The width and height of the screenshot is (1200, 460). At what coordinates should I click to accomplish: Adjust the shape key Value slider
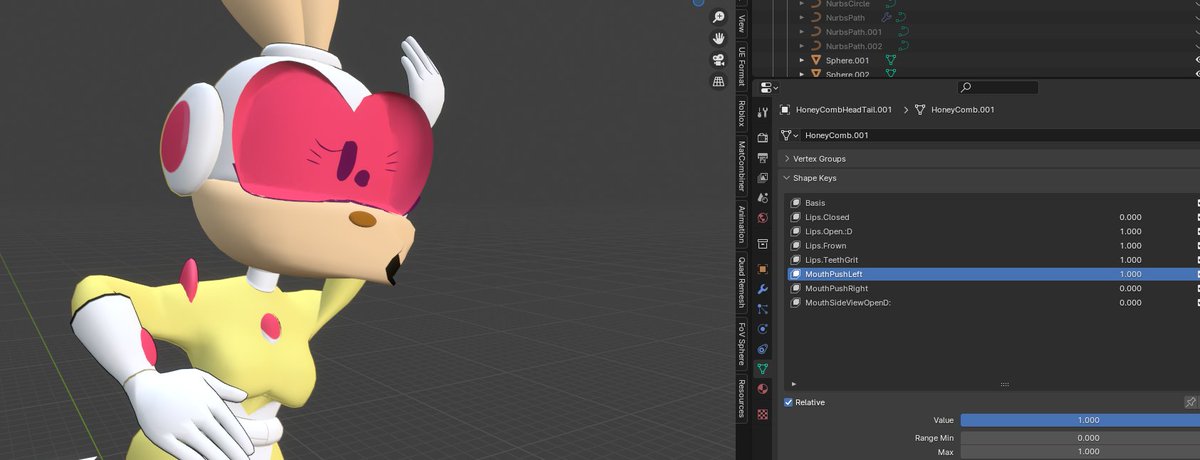click(x=1080, y=420)
